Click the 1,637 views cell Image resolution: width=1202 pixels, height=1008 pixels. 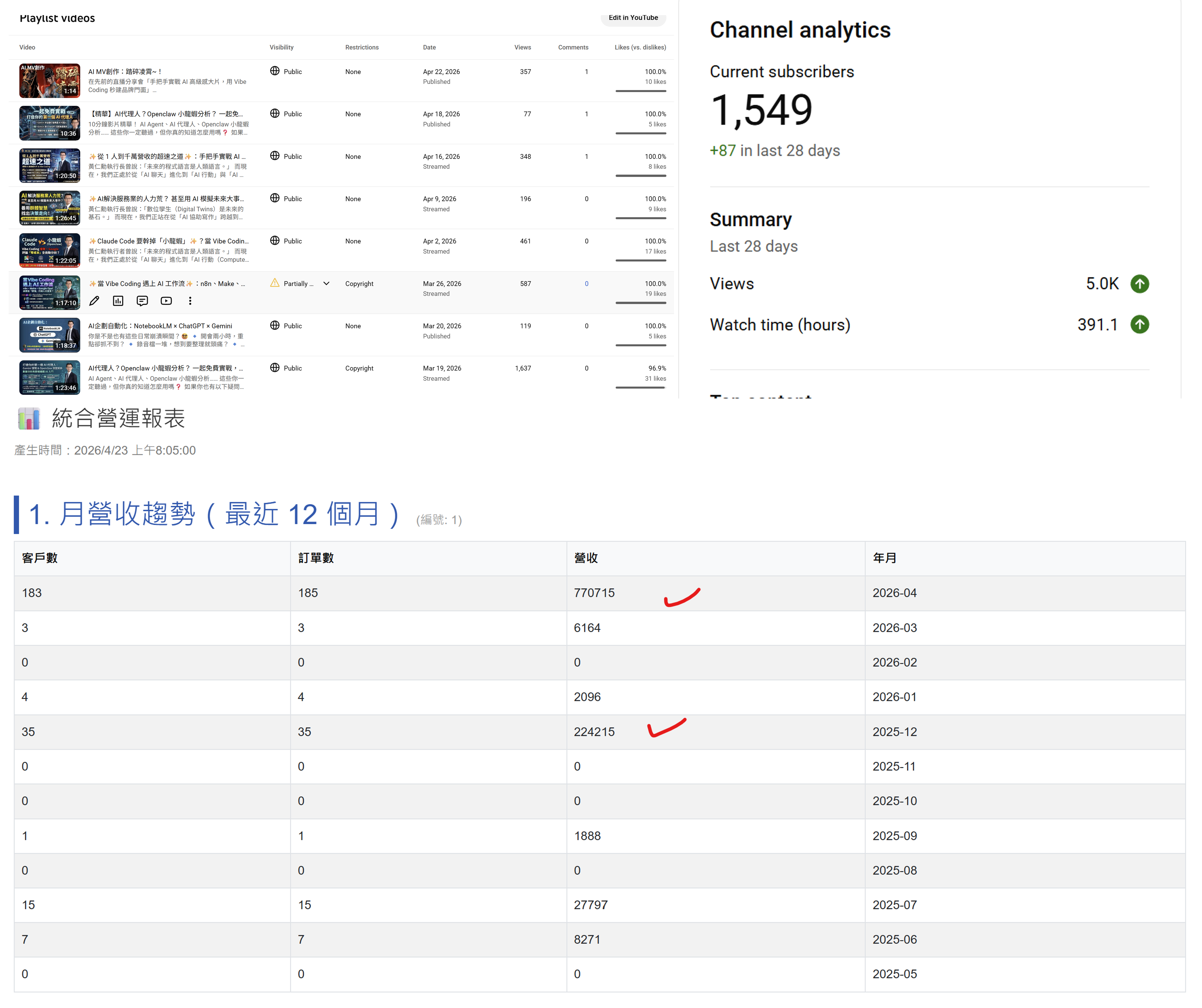[523, 369]
